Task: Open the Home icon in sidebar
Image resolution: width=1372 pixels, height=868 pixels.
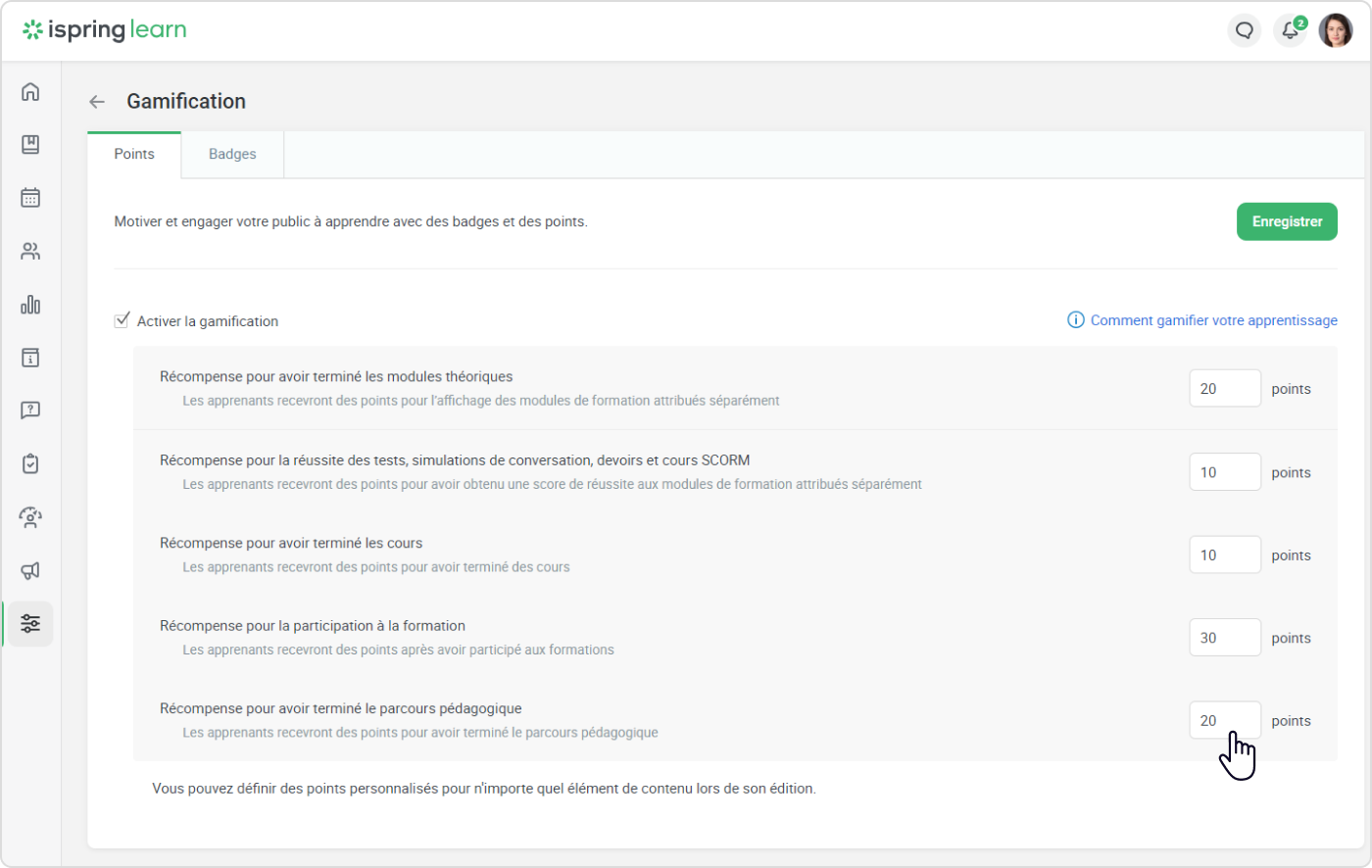Action: [30, 92]
